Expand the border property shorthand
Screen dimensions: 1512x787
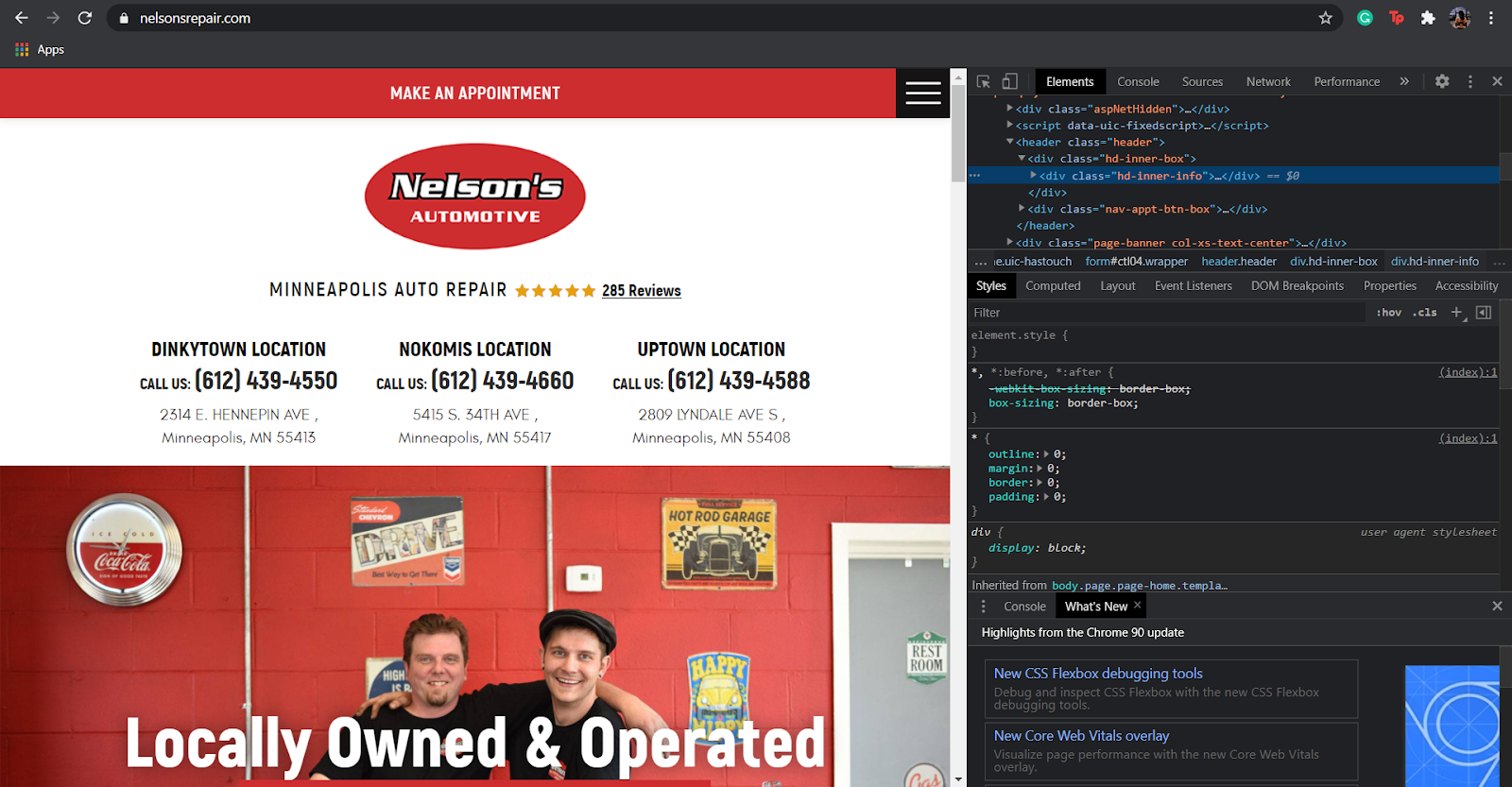tap(1039, 483)
